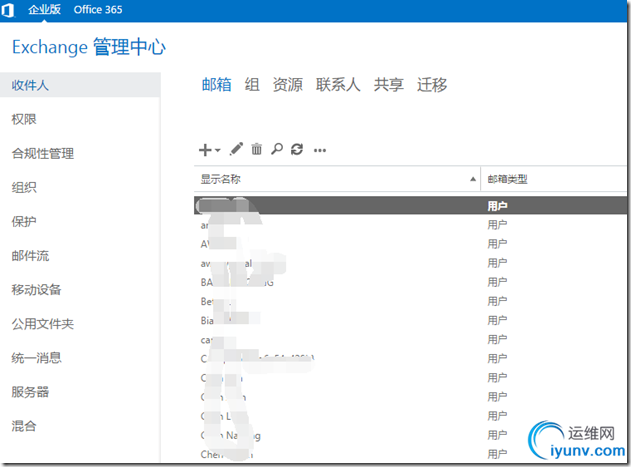This screenshot has width=631, height=467.
Task: Open Office 365 in the top bar
Action: click(98, 10)
